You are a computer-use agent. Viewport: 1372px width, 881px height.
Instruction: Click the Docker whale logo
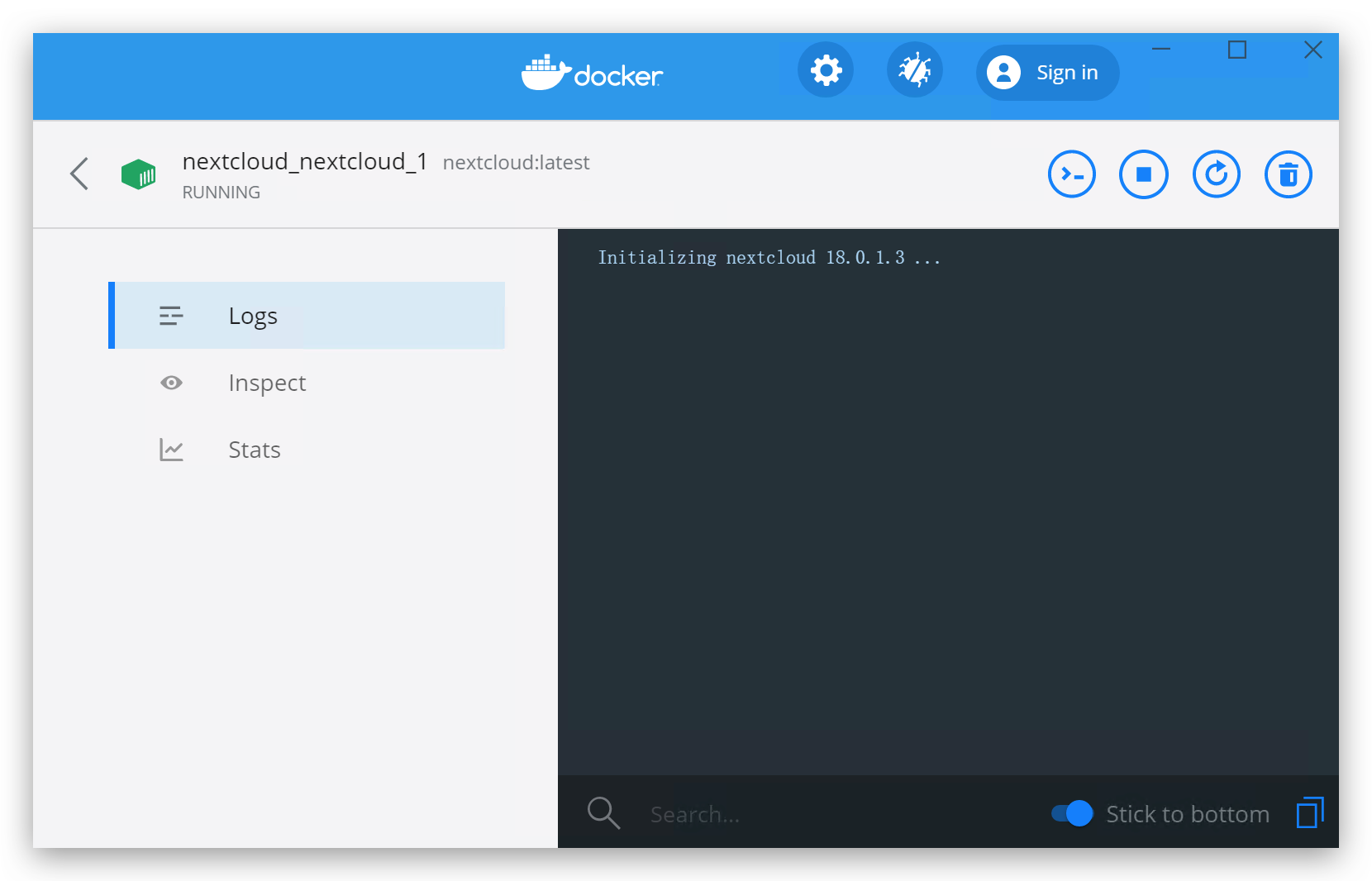592,73
